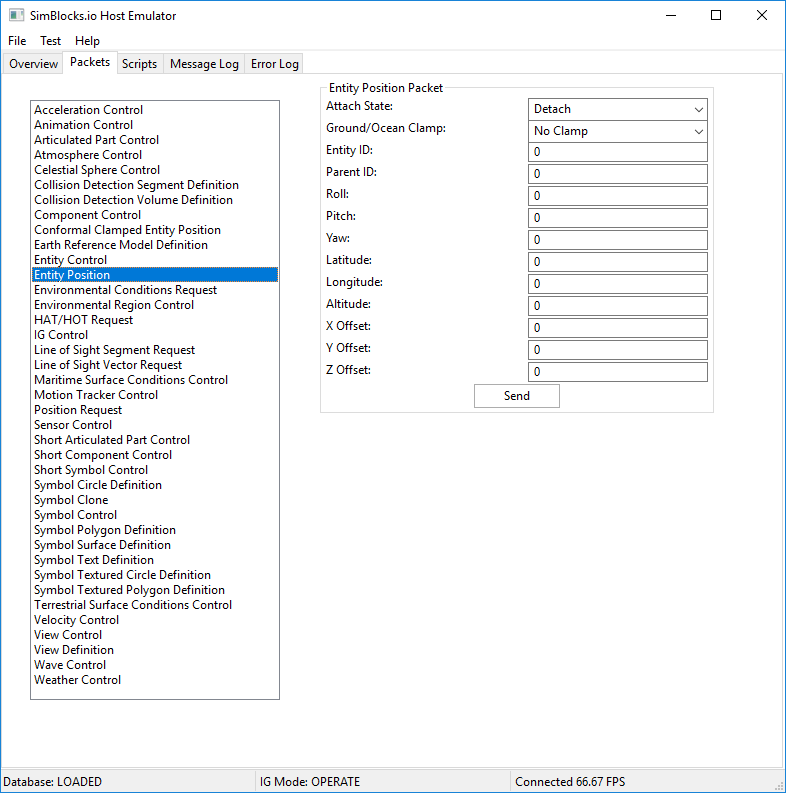The width and height of the screenshot is (786, 793).
Task: Select Symbol Circle Definition
Action: click(155, 485)
